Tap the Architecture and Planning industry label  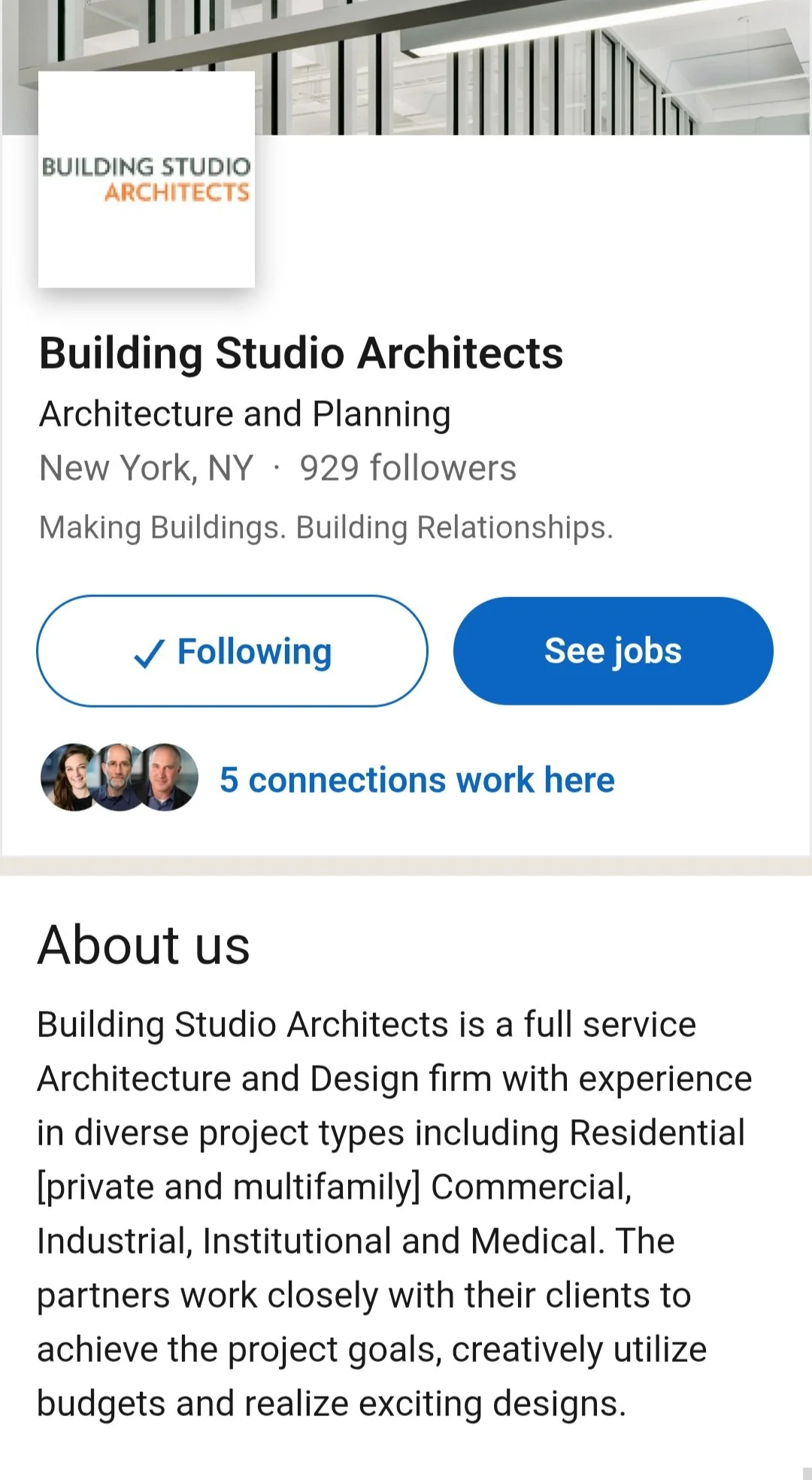click(245, 414)
